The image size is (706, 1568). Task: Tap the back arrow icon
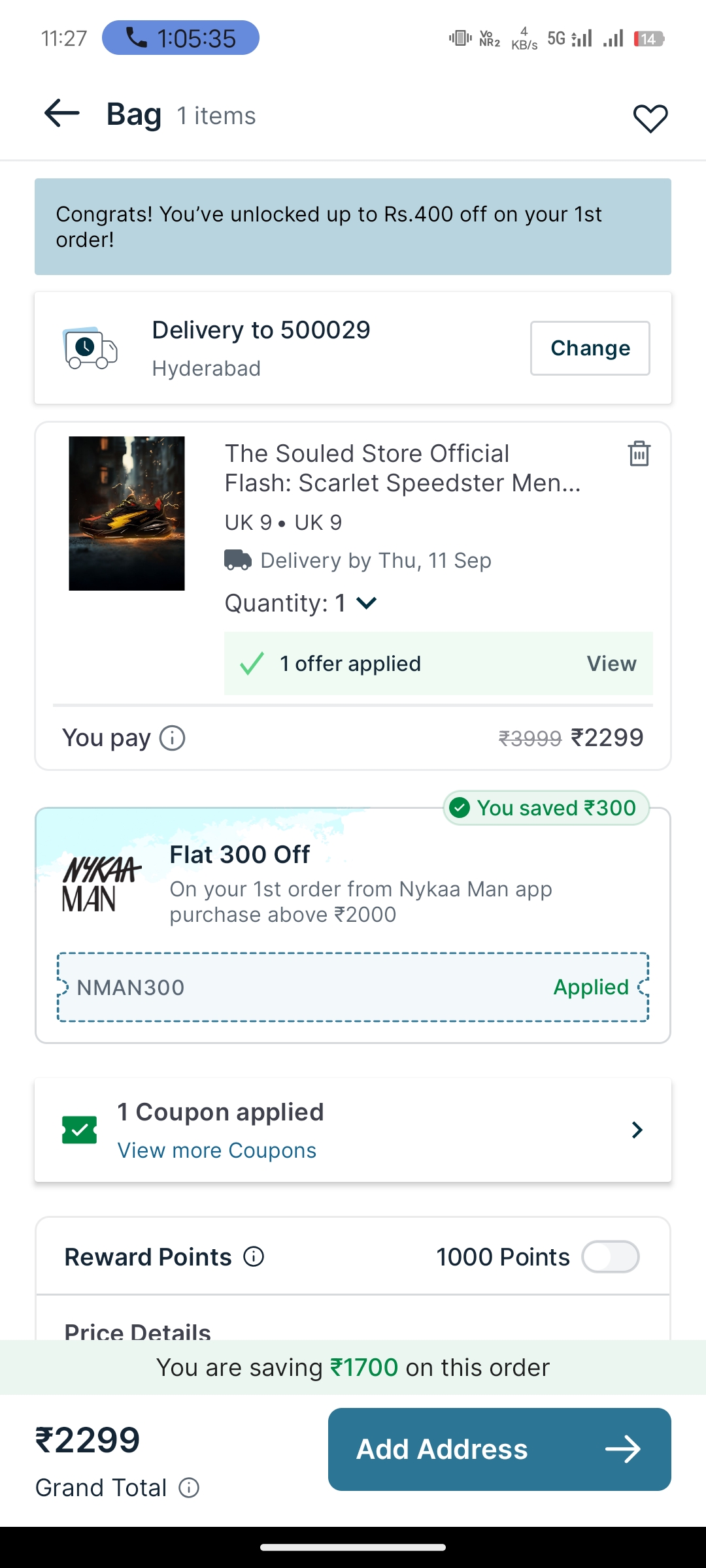pos(62,114)
